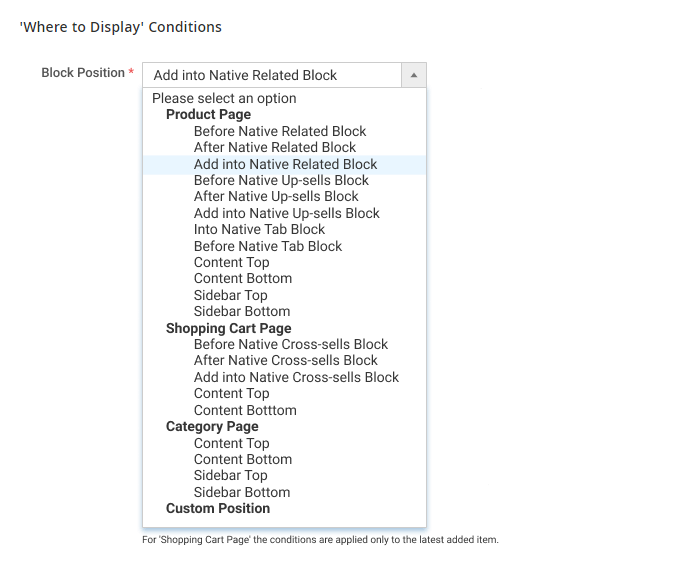Choose After Native Related Block option

click(284, 147)
